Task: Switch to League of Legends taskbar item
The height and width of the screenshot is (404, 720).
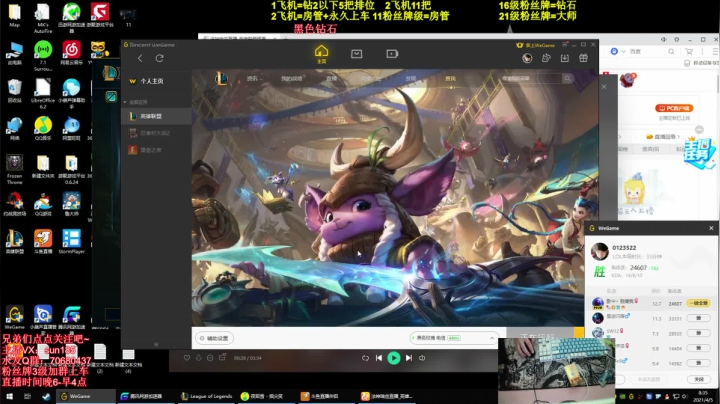Action: tap(207, 396)
